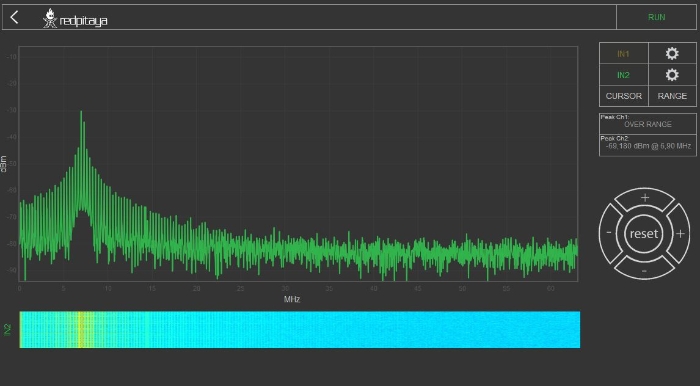
Task: Toggle the IN2 channel display
Action: pos(623,75)
